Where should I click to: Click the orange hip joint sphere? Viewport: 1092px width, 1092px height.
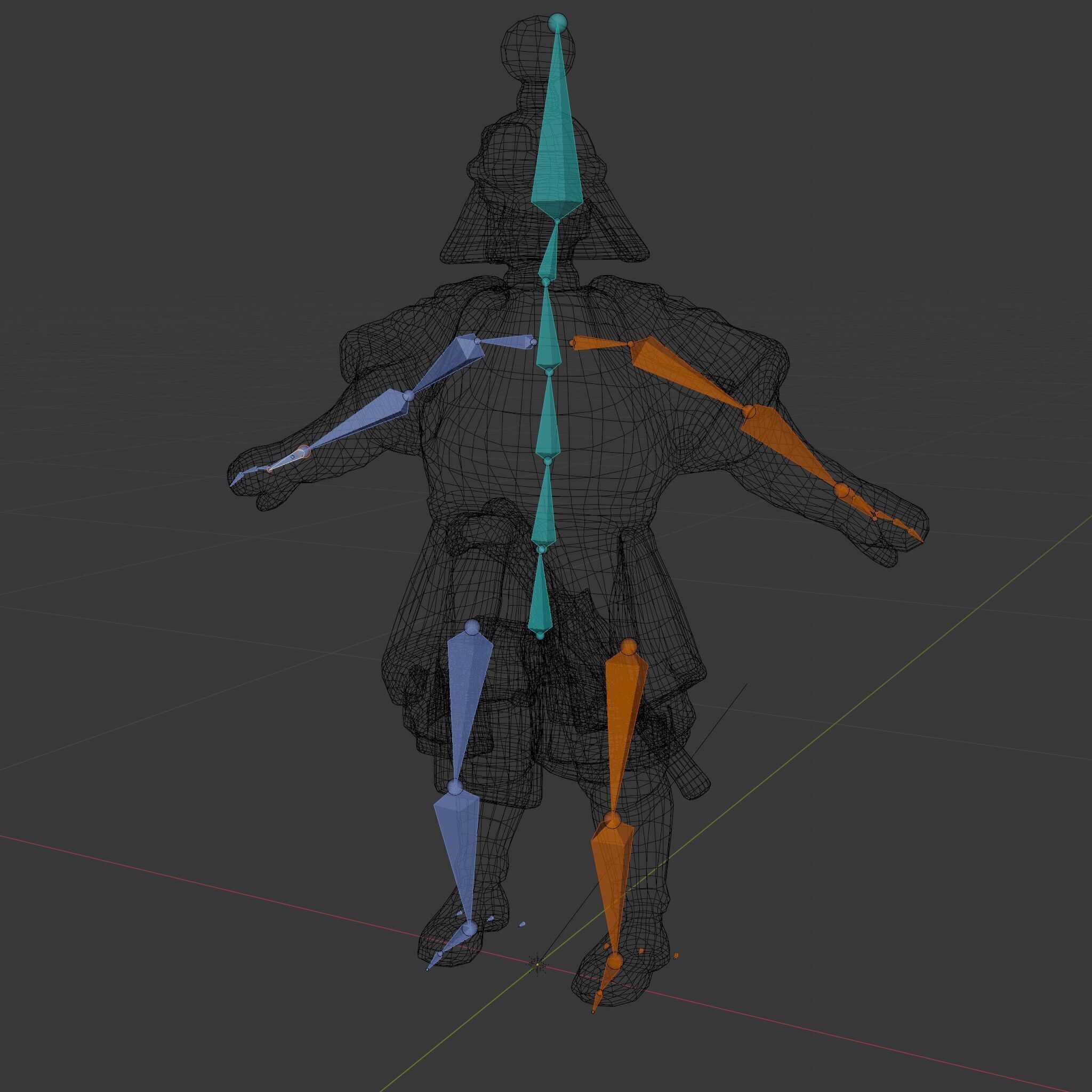pyautogui.click(x=629, y=647)
